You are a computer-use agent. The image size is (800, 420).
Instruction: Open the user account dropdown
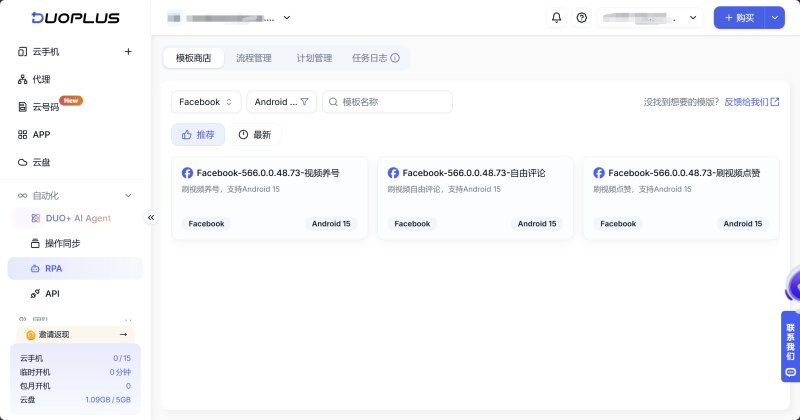650,18
